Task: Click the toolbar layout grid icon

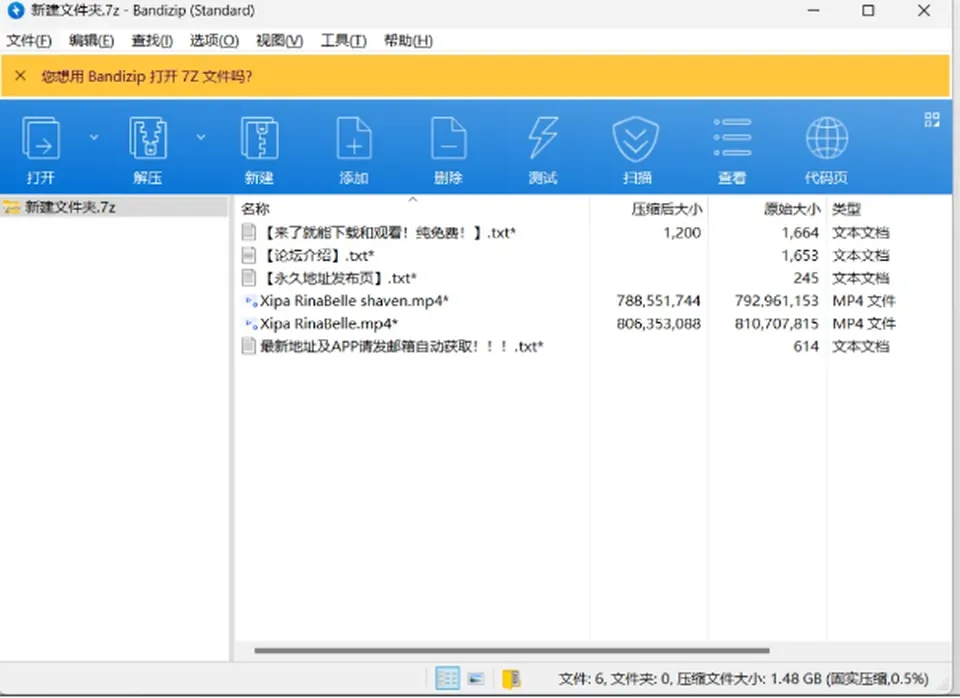Action: [x=932, y=119]
